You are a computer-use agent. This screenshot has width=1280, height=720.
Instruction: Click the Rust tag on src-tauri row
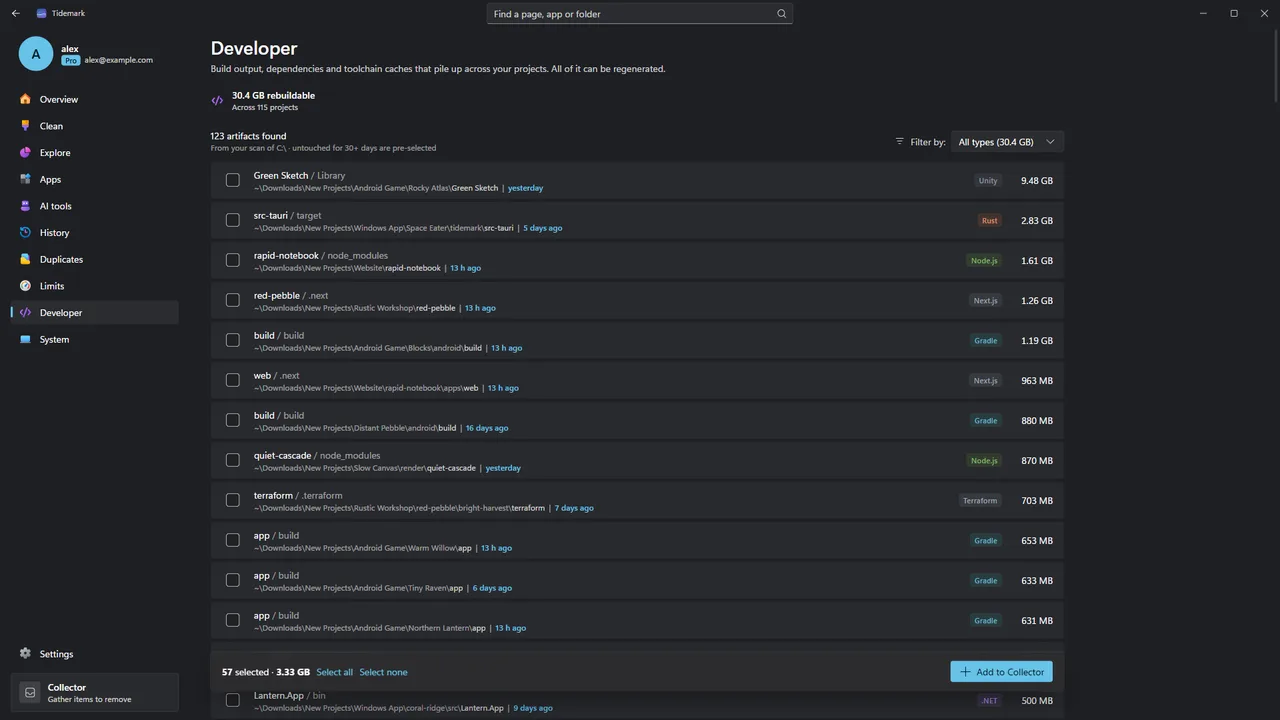989,221
